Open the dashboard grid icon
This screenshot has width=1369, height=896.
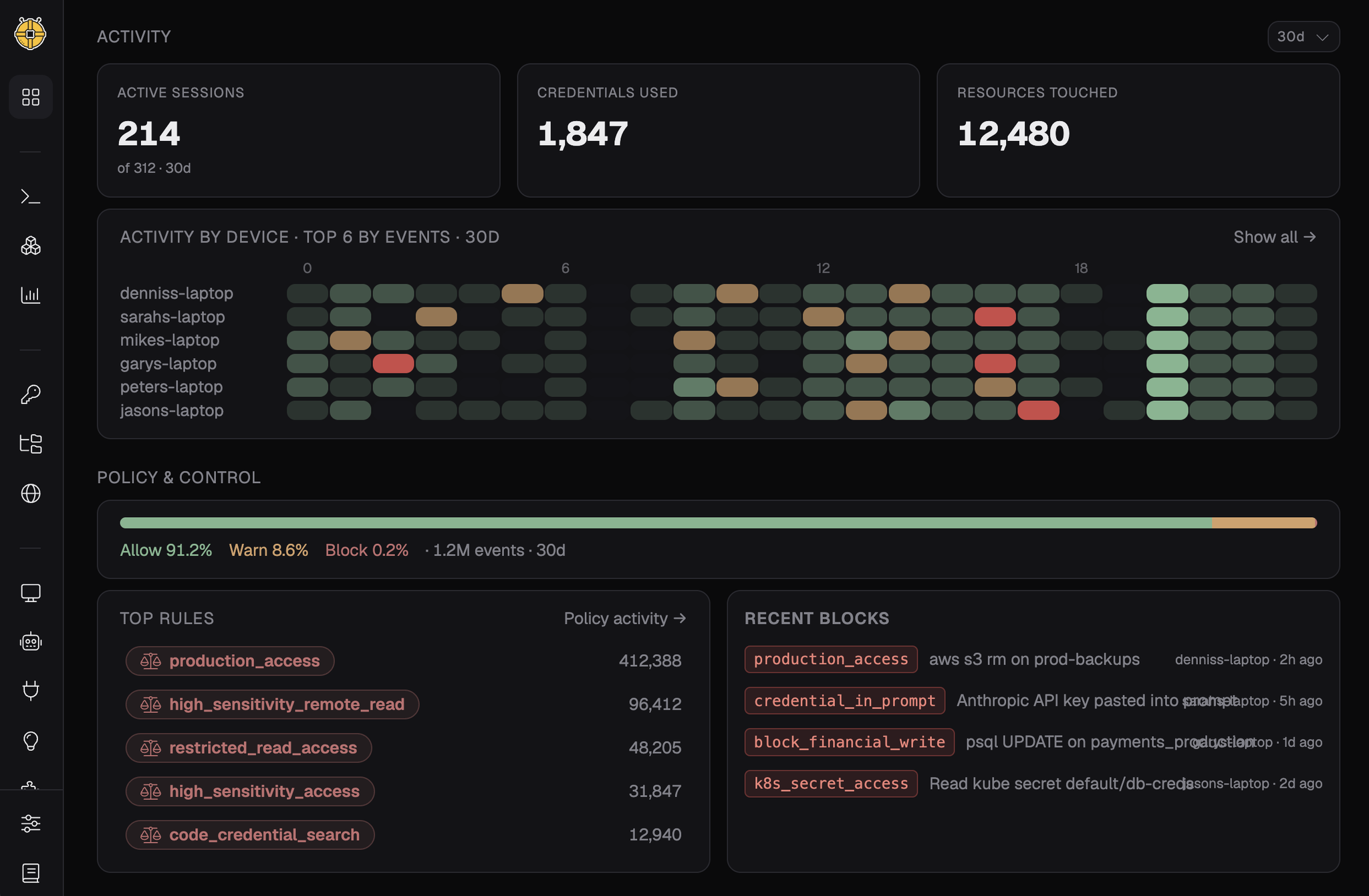coord(31,97)
